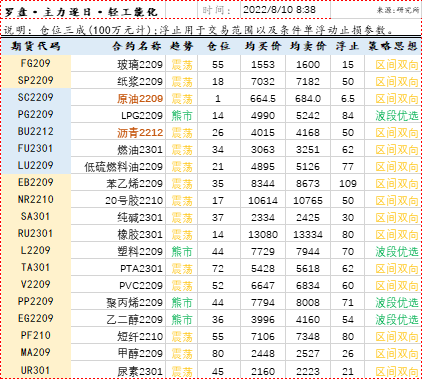Screen dimensions: 422x379
Task: Select the title 罗盘 主力逐日 轻工能化
Action: coord(81,12)
